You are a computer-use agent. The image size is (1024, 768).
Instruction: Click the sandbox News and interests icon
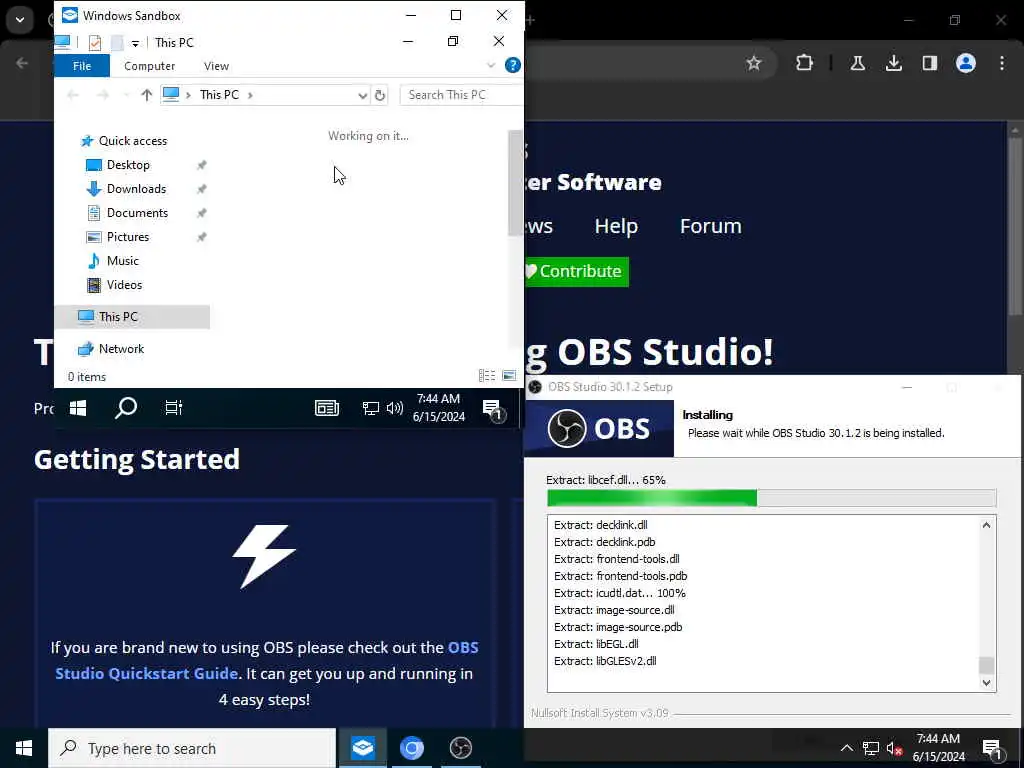coord(327,409)
